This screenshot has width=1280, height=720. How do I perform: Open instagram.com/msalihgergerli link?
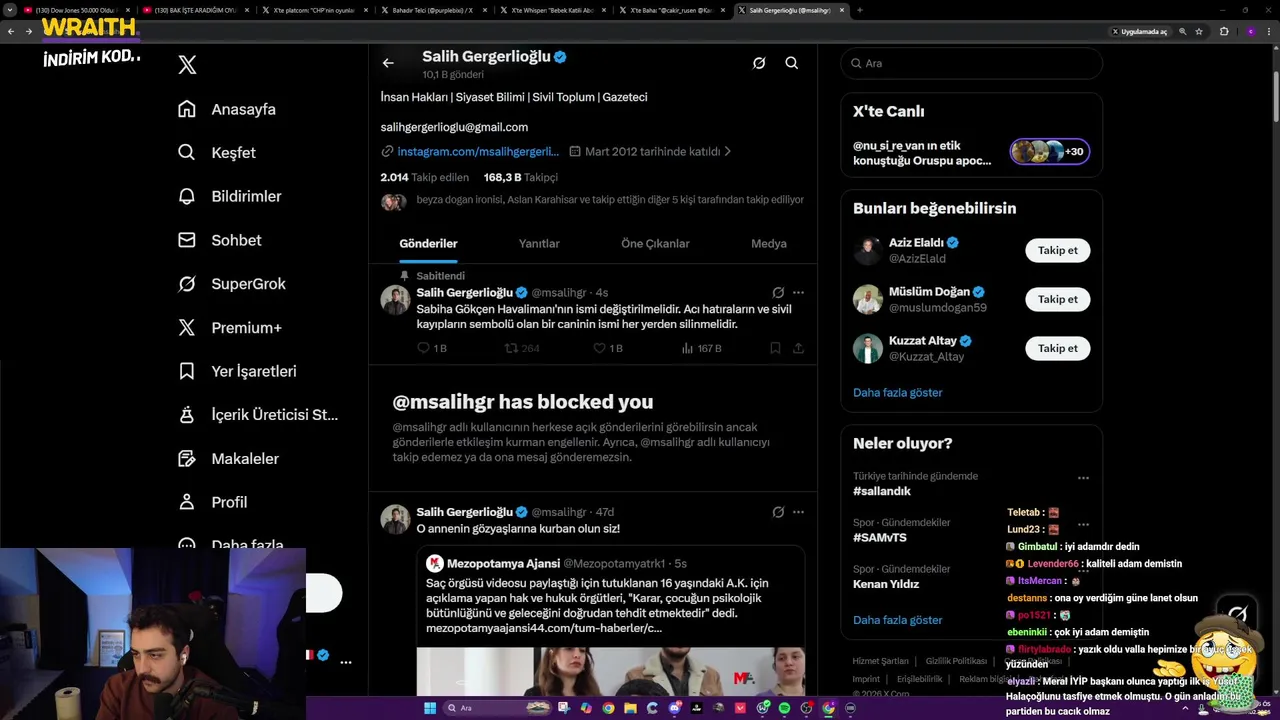pyautogui.click(x=478, y=152)
